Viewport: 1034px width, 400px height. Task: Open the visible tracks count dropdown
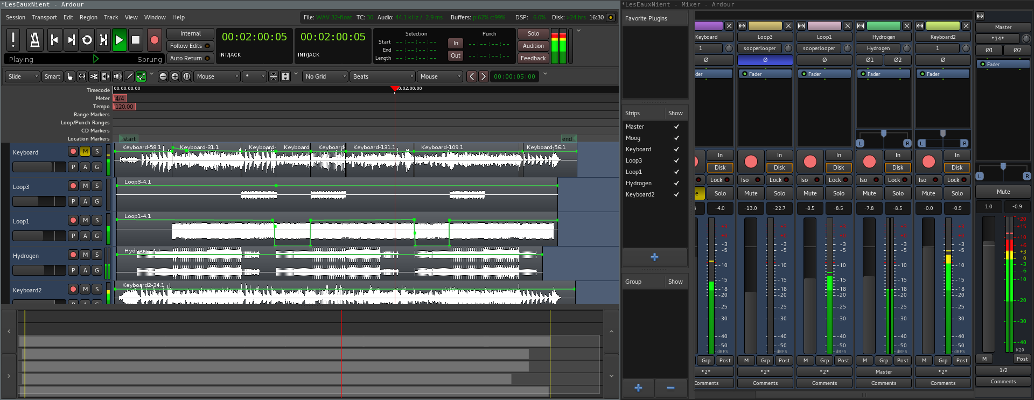click(254, 76)
